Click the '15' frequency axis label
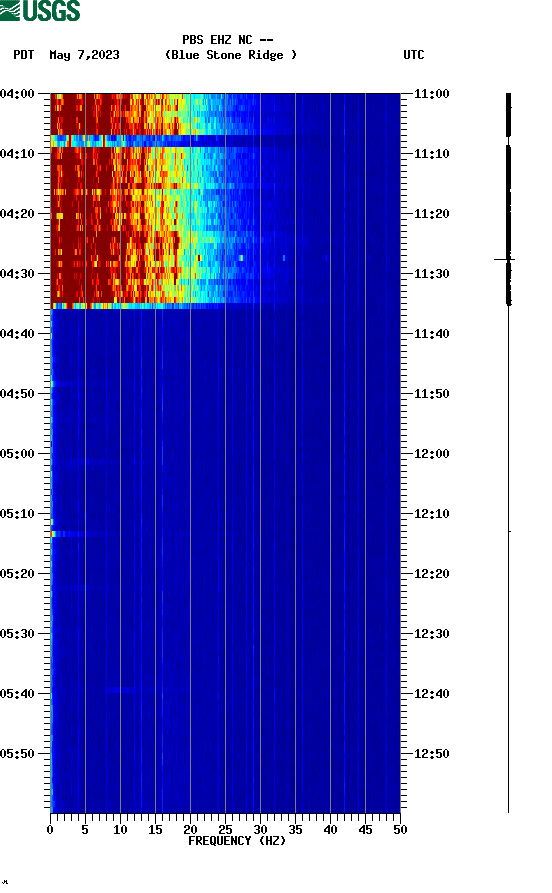 155,830
